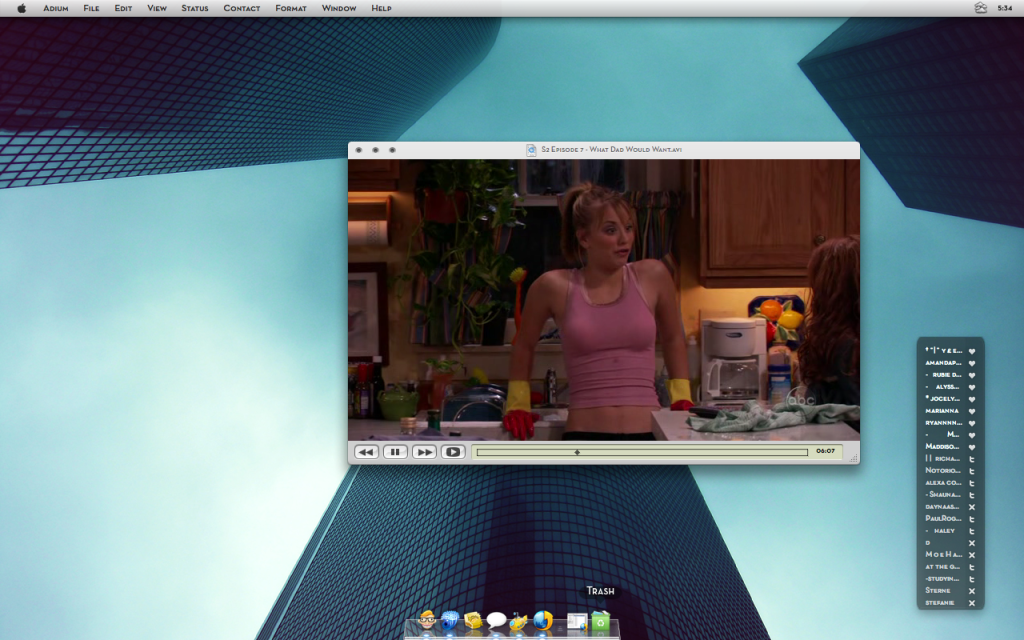This screenshot has height=640, width=1024.
Task: Open the Apple menu
Action: pyautogui.click(x=22, y=8)
